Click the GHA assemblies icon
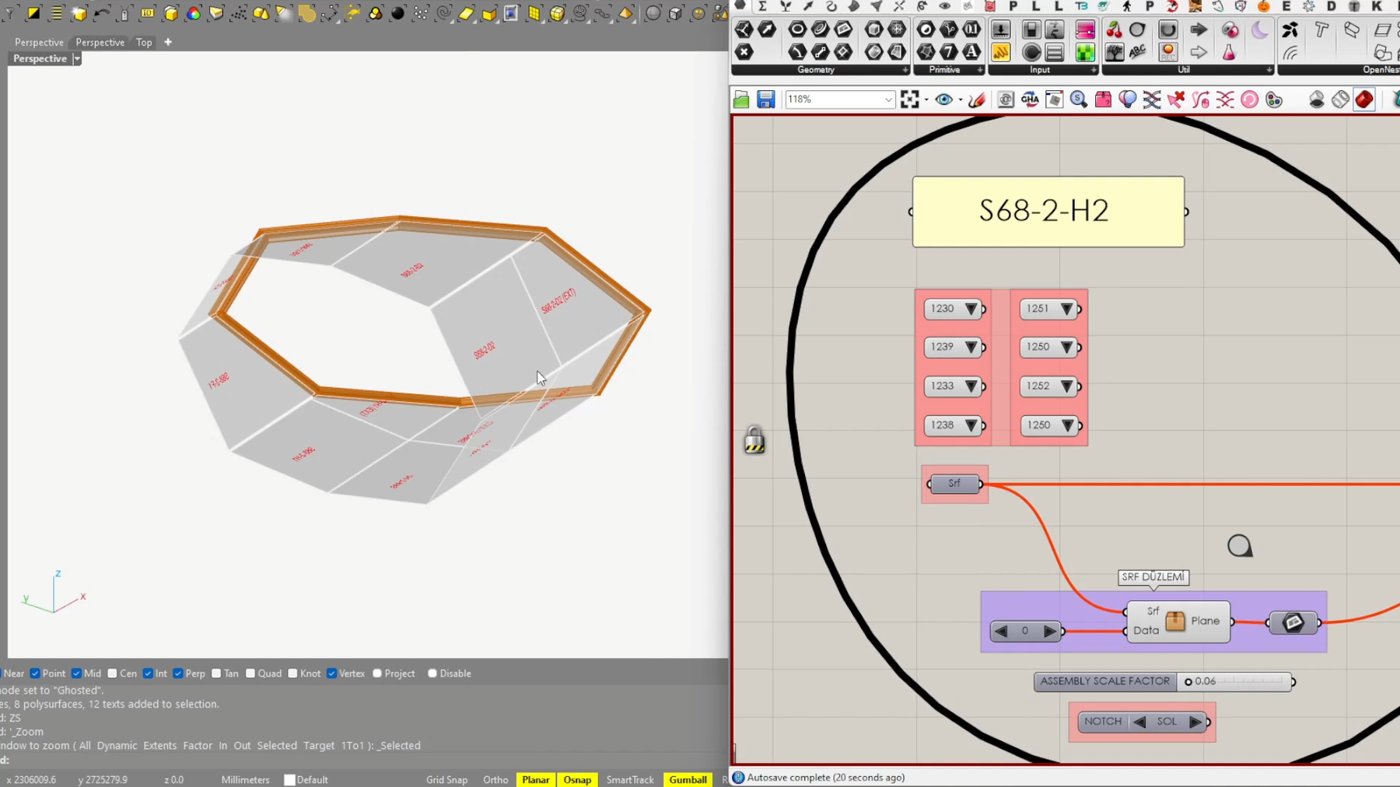The width and height of the screenshot is (1400, 787). 1029,100
